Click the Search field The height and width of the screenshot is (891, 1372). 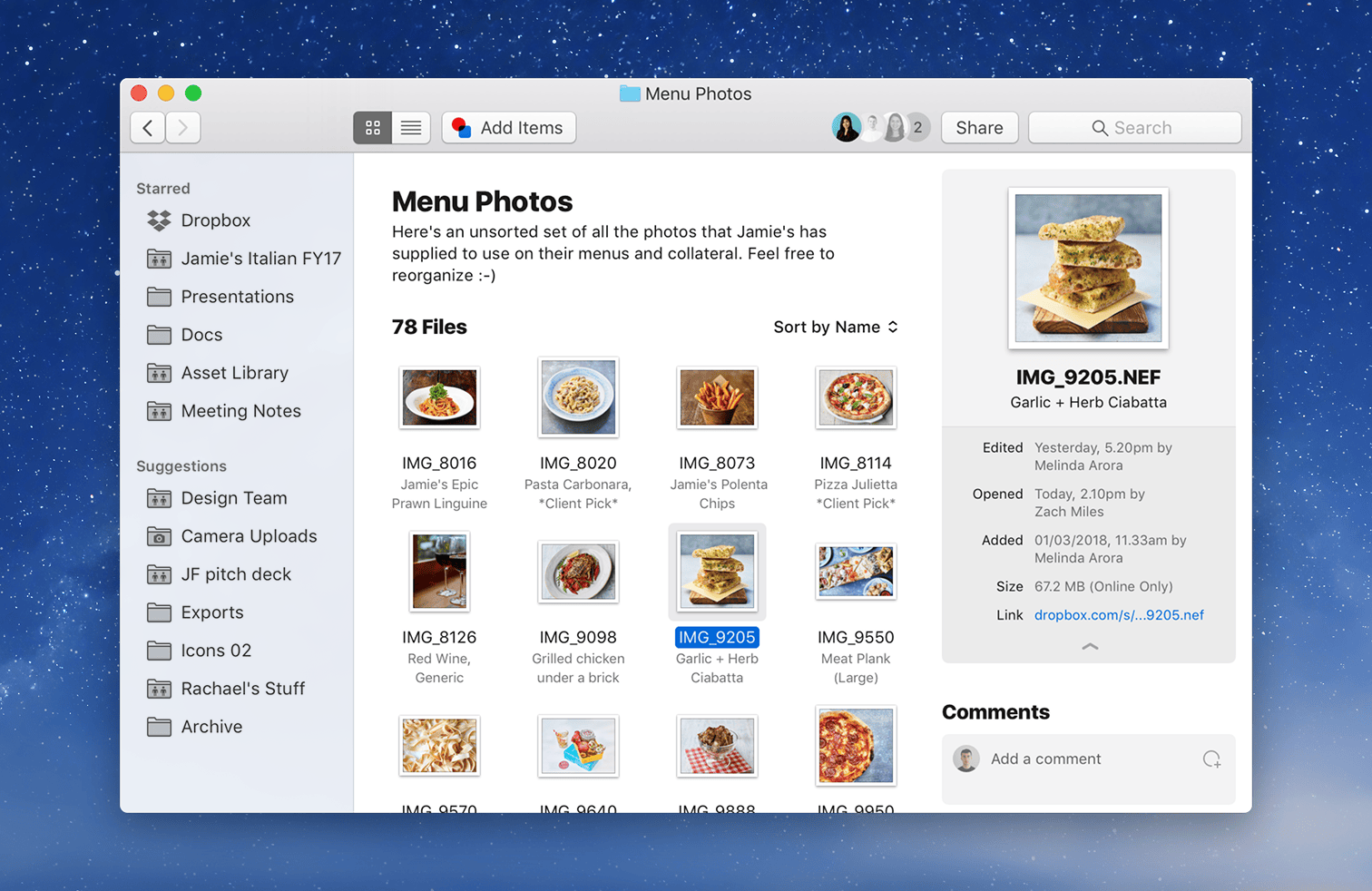pos(1134,128)
